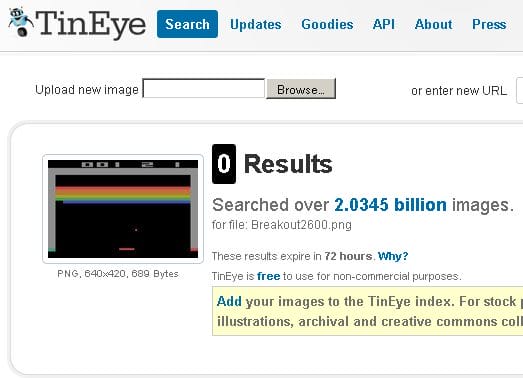Image resolution: width=523 pixels, height=378 pixels.
Task: Open the Updates navigation link
Action: [x=255, y=24]
